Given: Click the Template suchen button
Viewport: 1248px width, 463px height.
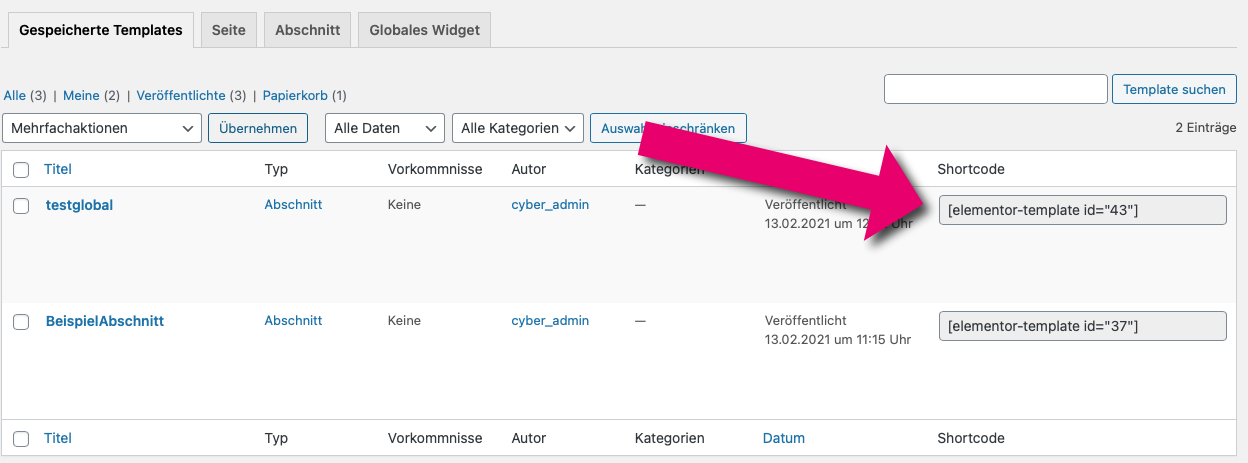Looking at the screenshot, I should [1174, 89].
